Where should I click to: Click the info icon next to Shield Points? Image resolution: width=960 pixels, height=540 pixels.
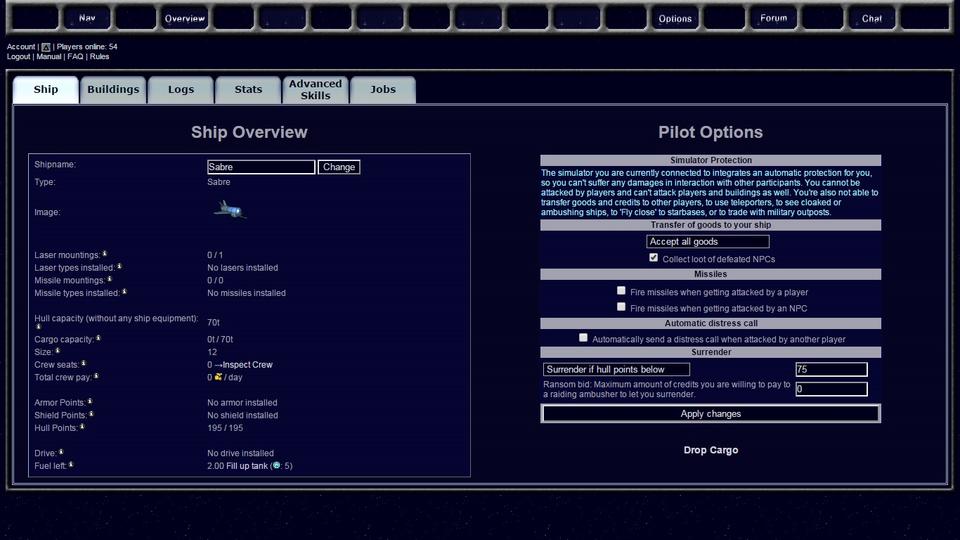(91, 414)
